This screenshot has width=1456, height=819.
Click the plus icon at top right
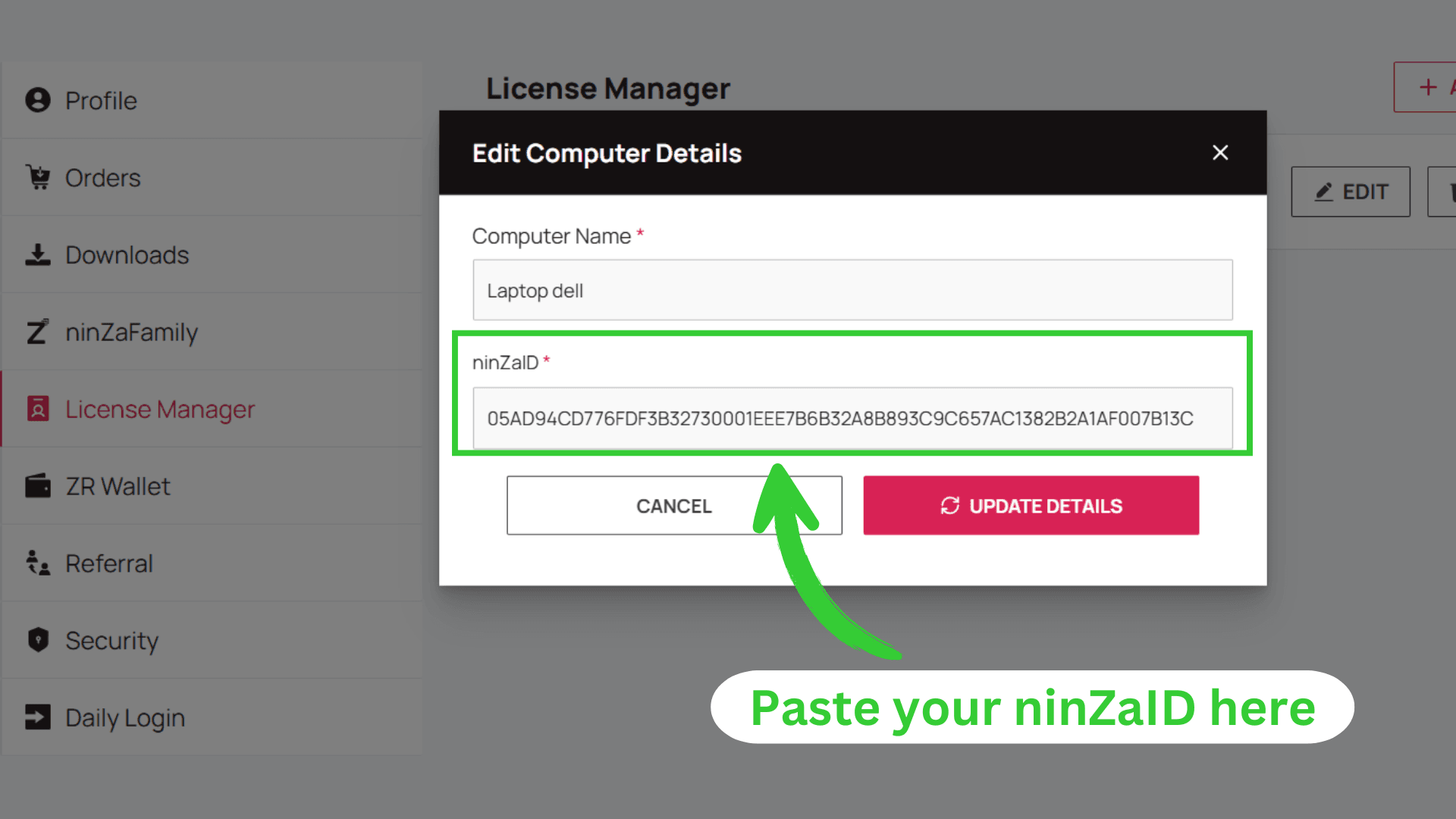point(1429,87)
